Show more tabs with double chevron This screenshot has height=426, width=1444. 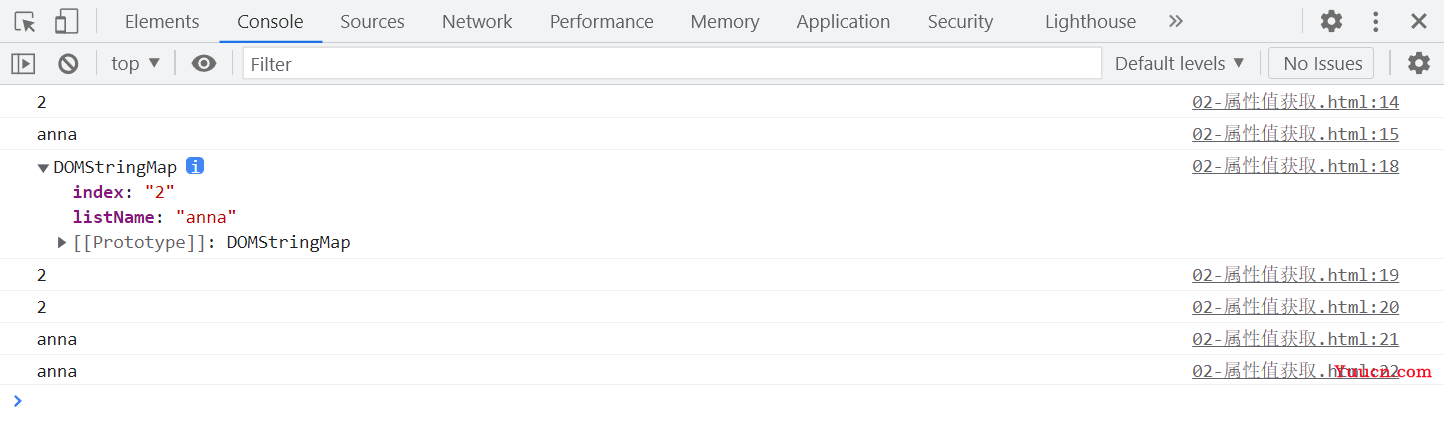tap(1176, 21)
